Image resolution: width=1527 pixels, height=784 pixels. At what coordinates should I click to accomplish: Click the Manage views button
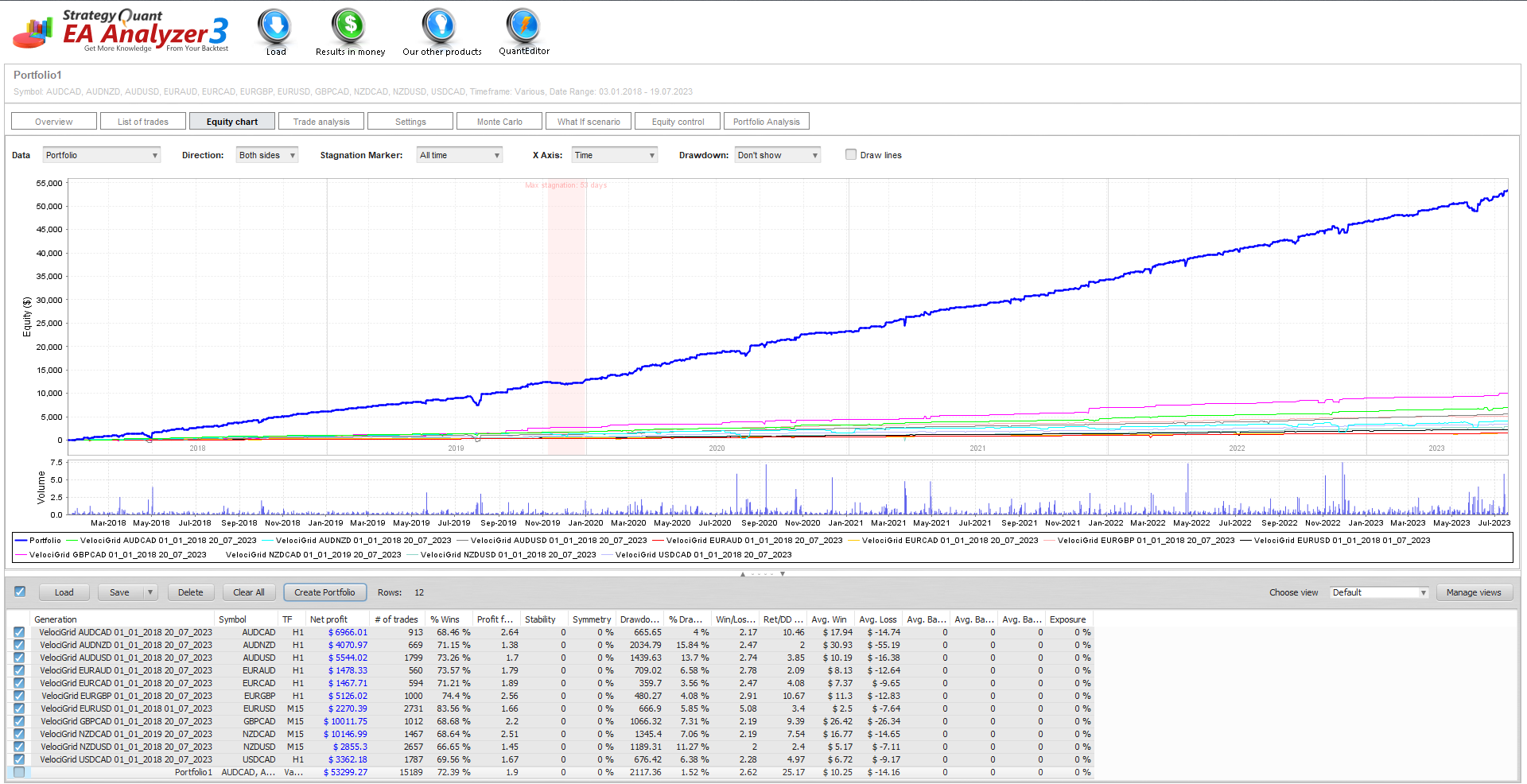click(x=1474, y=592)
